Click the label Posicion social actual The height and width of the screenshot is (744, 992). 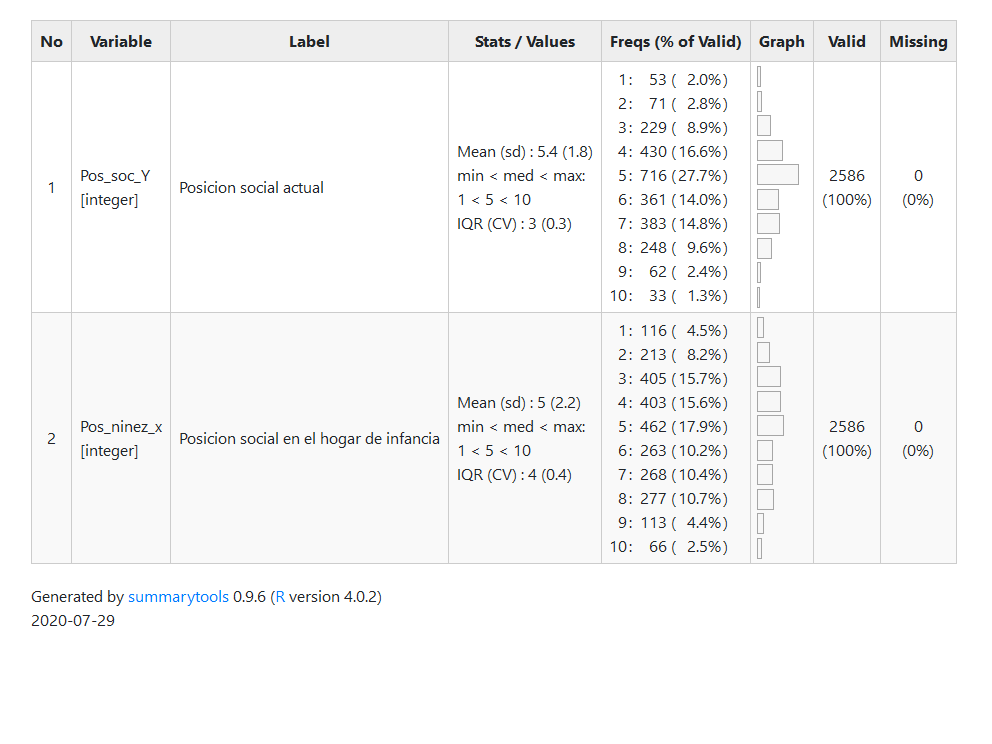252,188
